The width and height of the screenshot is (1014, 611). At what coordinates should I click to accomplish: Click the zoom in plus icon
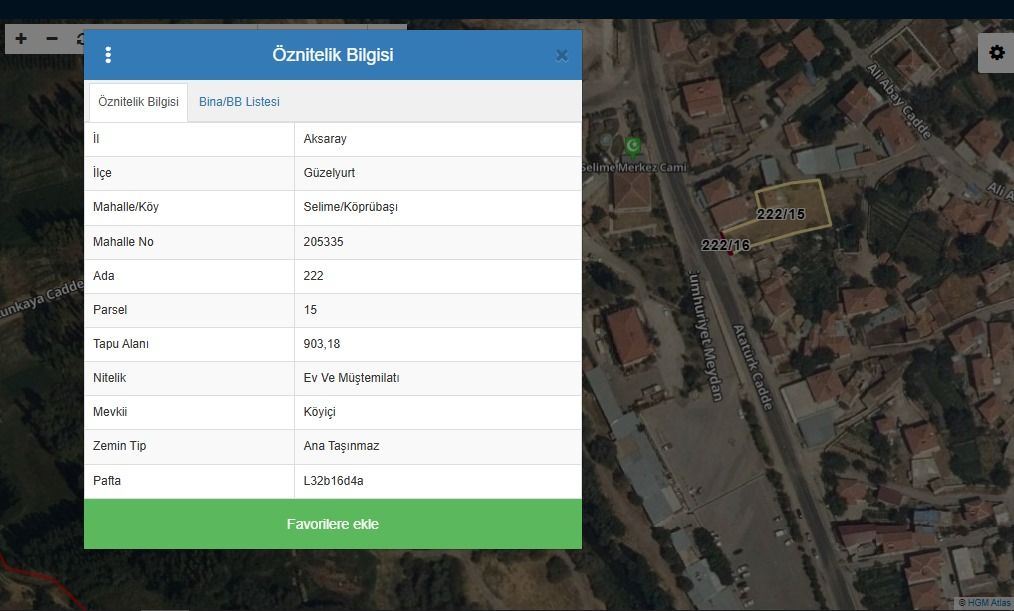click(21, 39)
